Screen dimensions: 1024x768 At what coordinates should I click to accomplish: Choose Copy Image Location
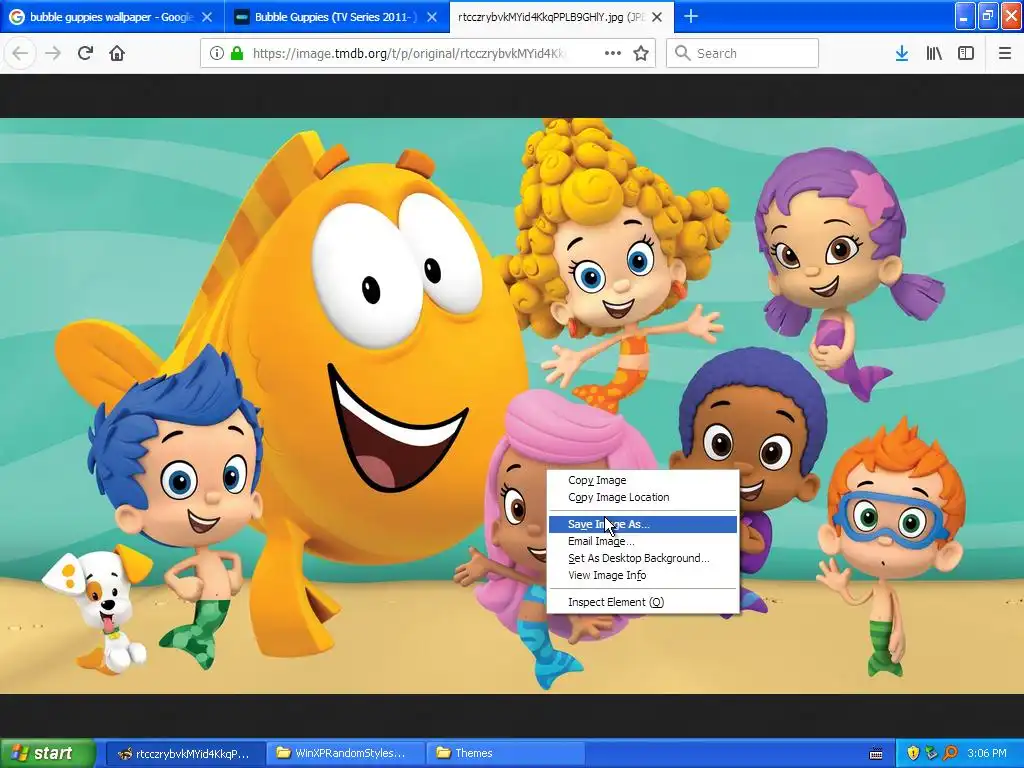click(x=643, y=497)
